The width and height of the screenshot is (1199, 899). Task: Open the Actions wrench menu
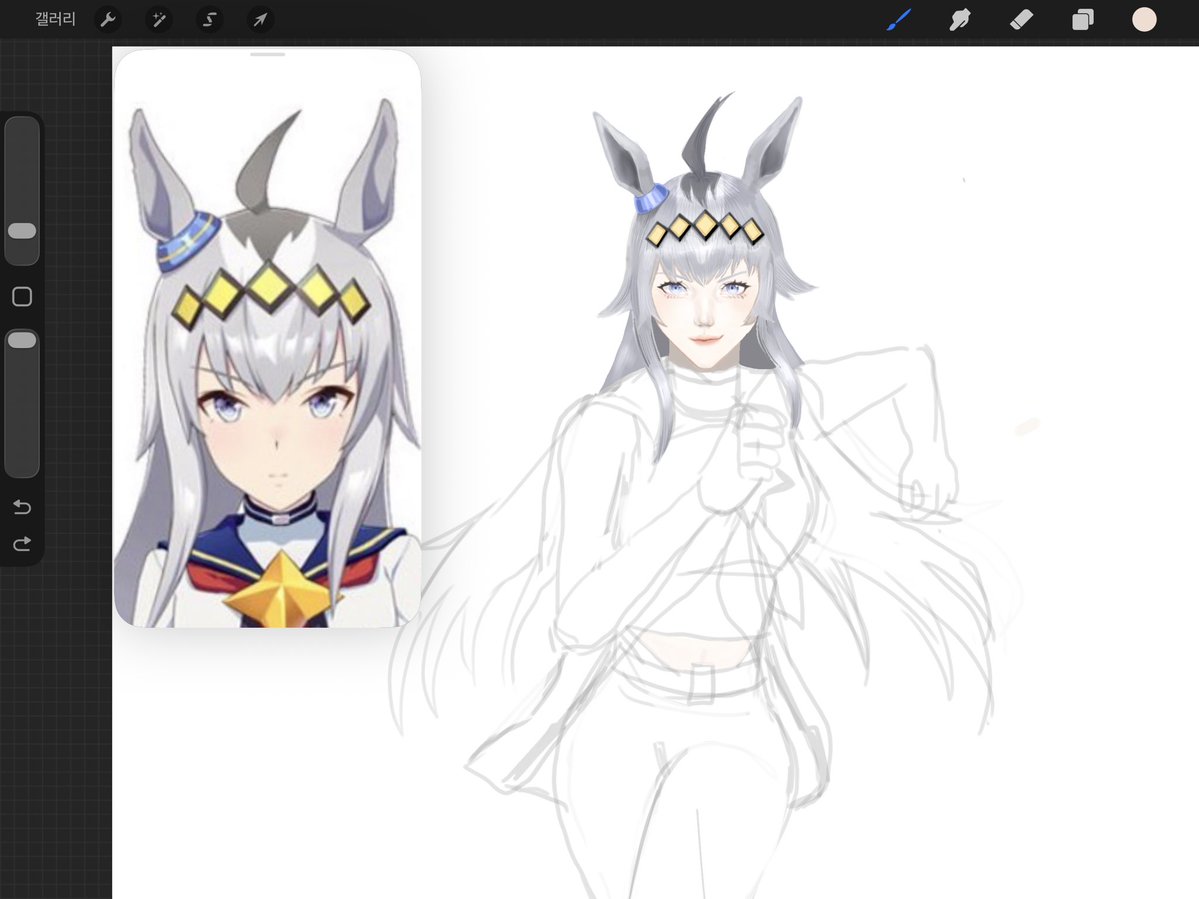(x=108, y=20)
